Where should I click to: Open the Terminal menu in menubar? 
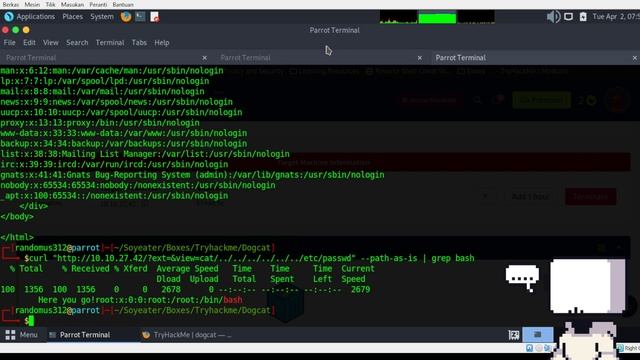pyautogui.click(x=110, y=42)
